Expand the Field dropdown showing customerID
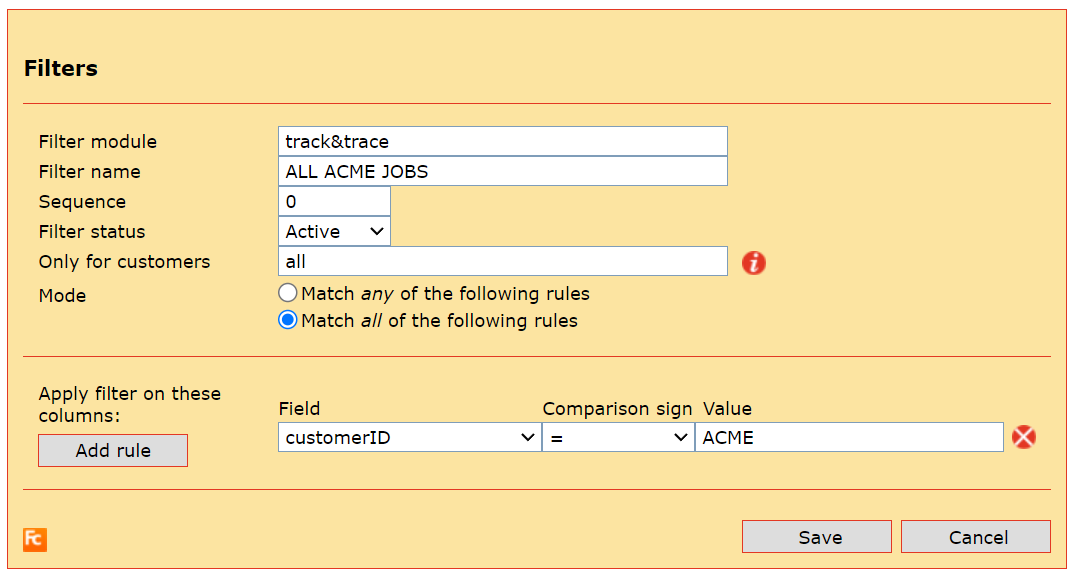The image size is (1072, 577). tap(409, 438)
